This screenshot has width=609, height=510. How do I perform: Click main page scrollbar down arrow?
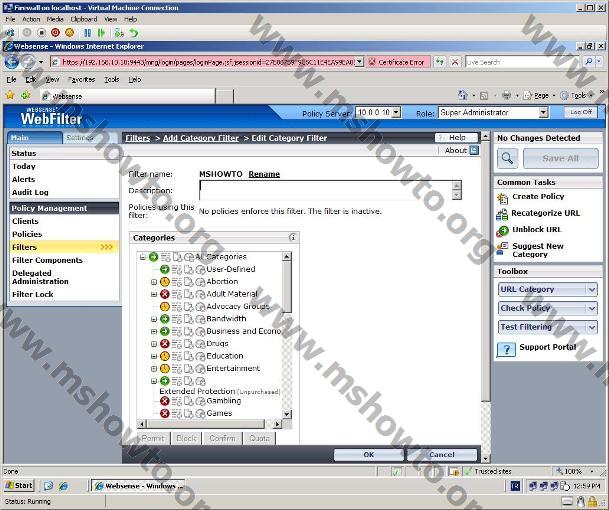485,459
